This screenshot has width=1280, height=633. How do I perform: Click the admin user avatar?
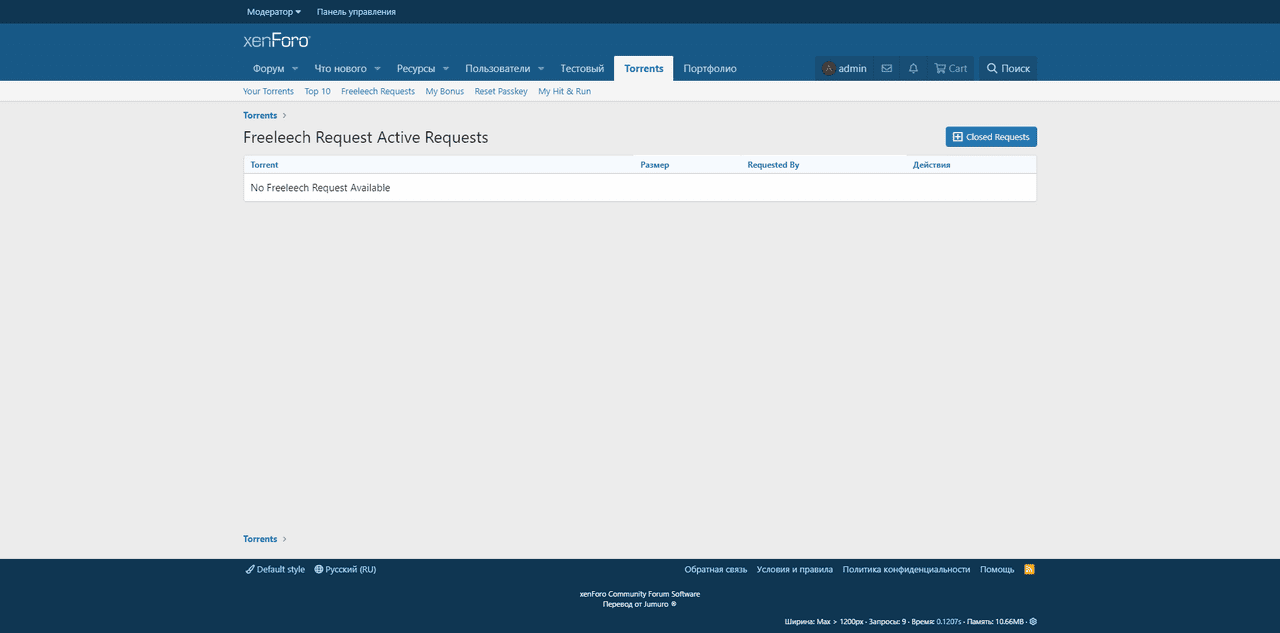coord(829,69)
